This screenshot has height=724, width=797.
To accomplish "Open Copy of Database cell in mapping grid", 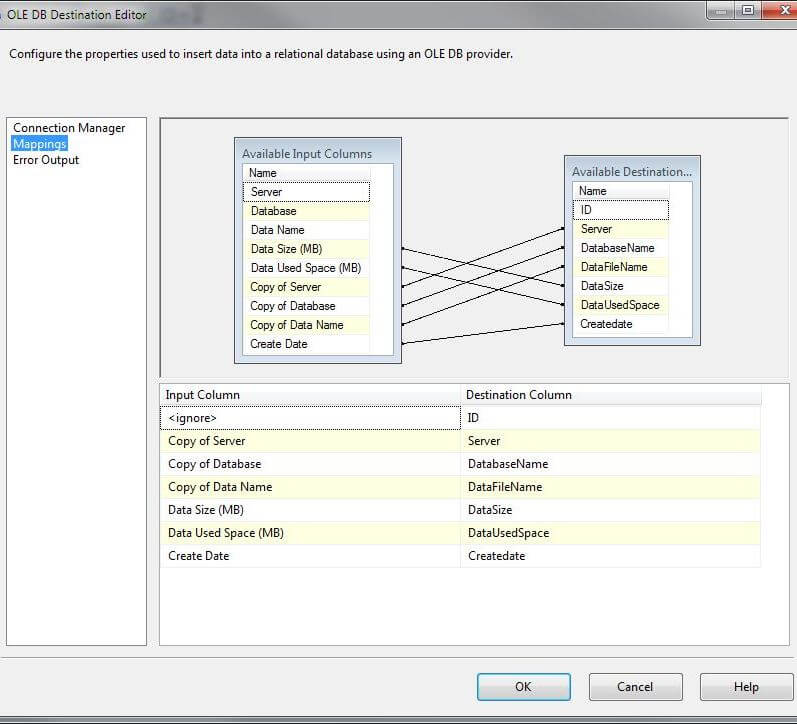I will point(310,464).
